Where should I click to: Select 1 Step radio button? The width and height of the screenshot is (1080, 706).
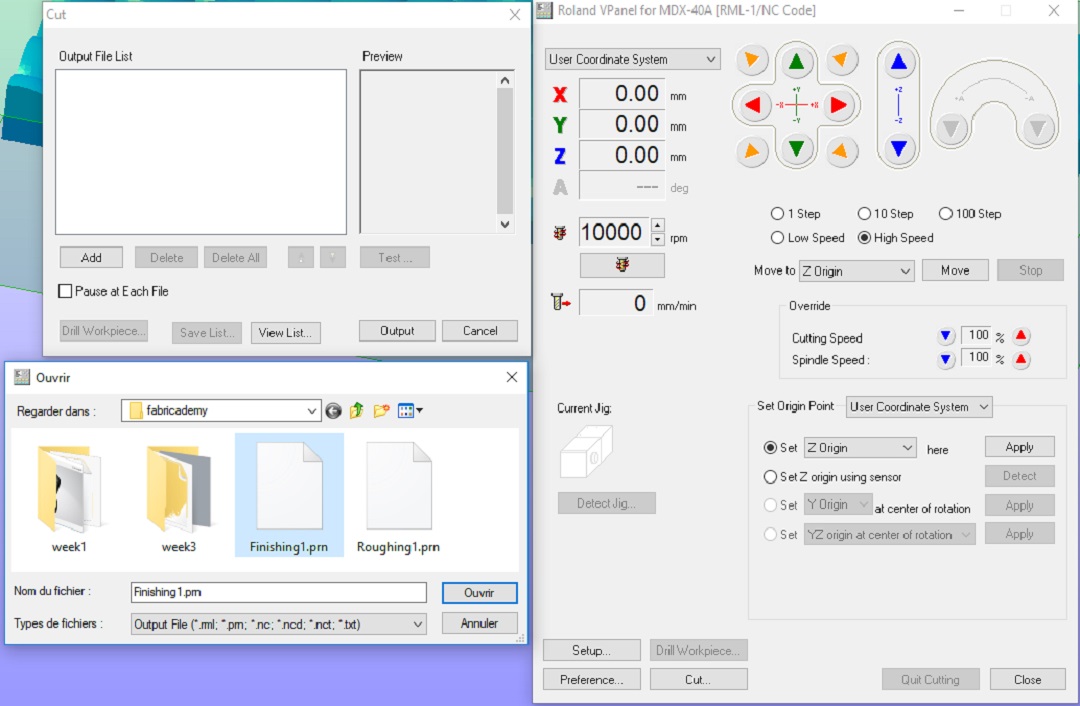tap(777, 214)
